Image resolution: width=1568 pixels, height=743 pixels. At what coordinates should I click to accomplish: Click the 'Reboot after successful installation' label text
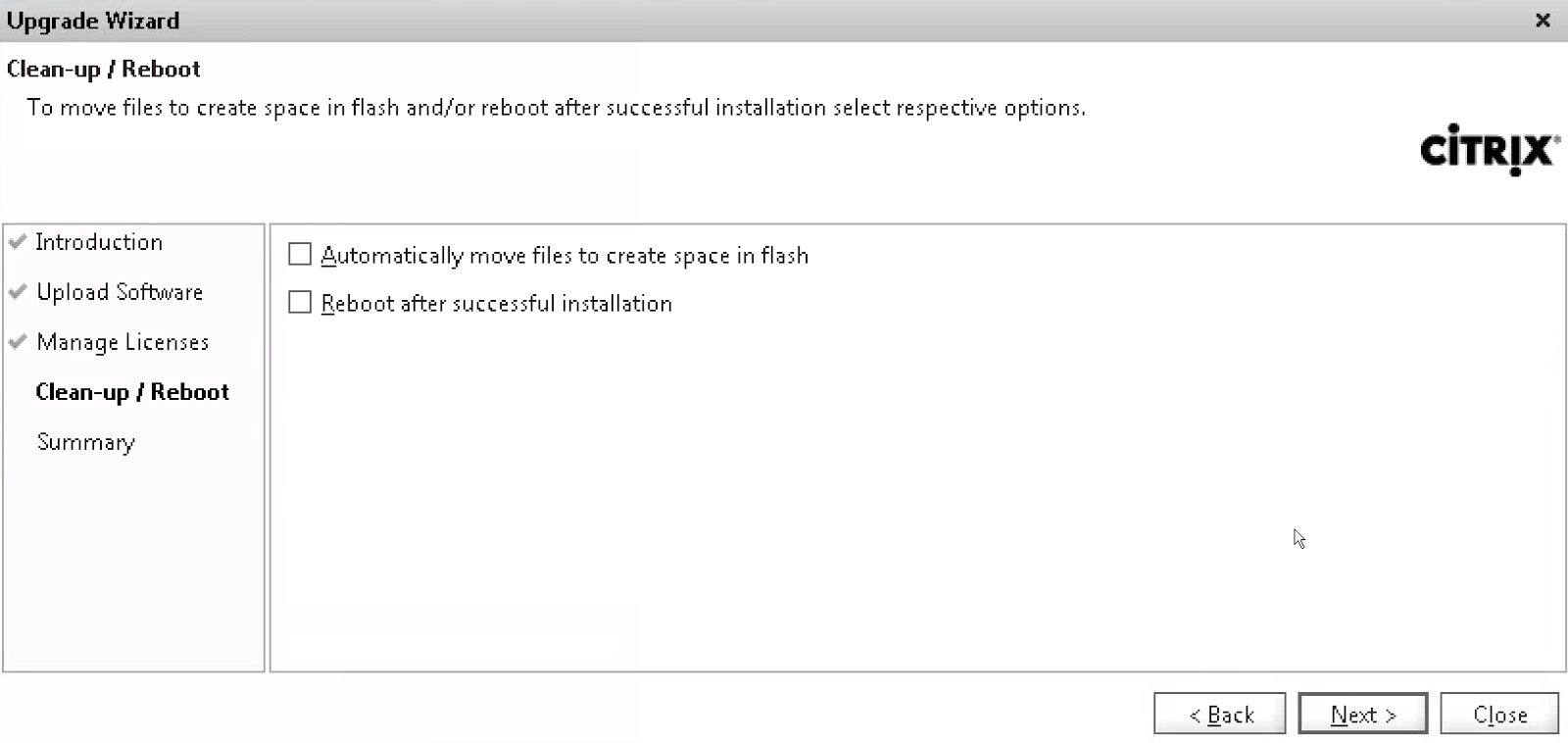pos(497,304)
